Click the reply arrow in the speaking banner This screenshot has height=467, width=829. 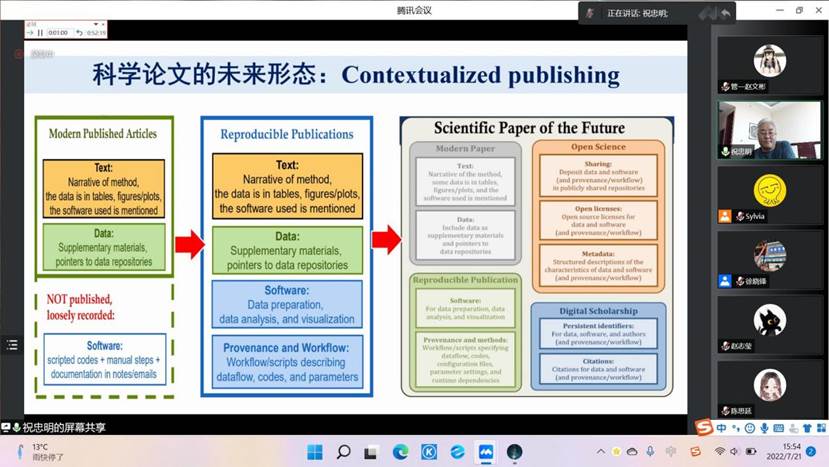pyautogui.click(x=725, y=12)
